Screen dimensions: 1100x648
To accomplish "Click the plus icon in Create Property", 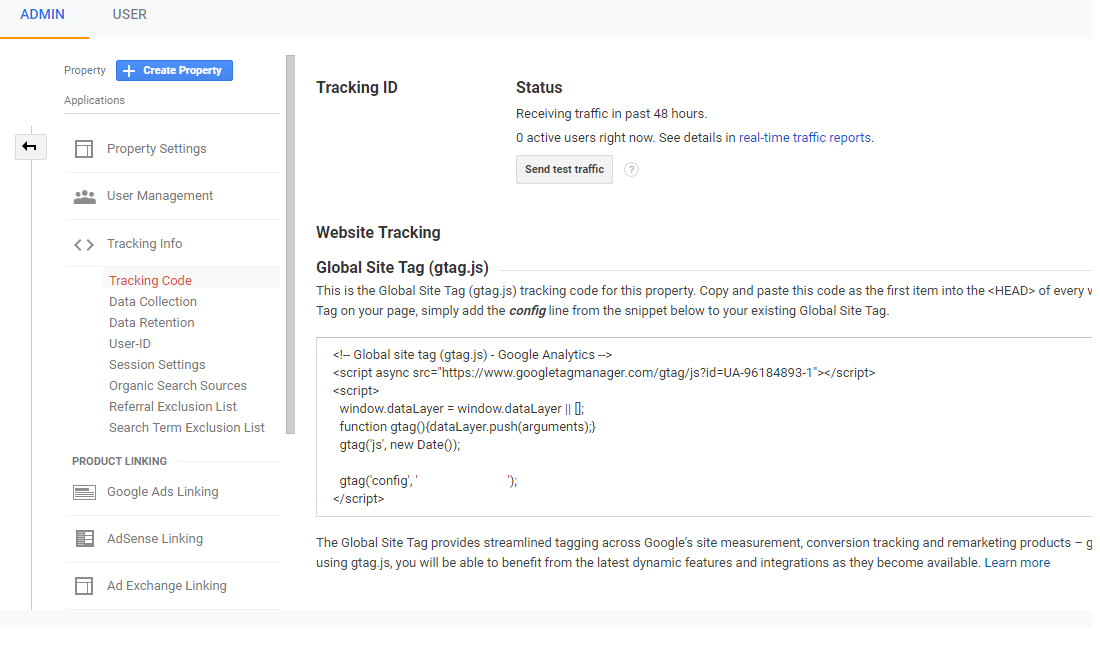I will 129,71.
